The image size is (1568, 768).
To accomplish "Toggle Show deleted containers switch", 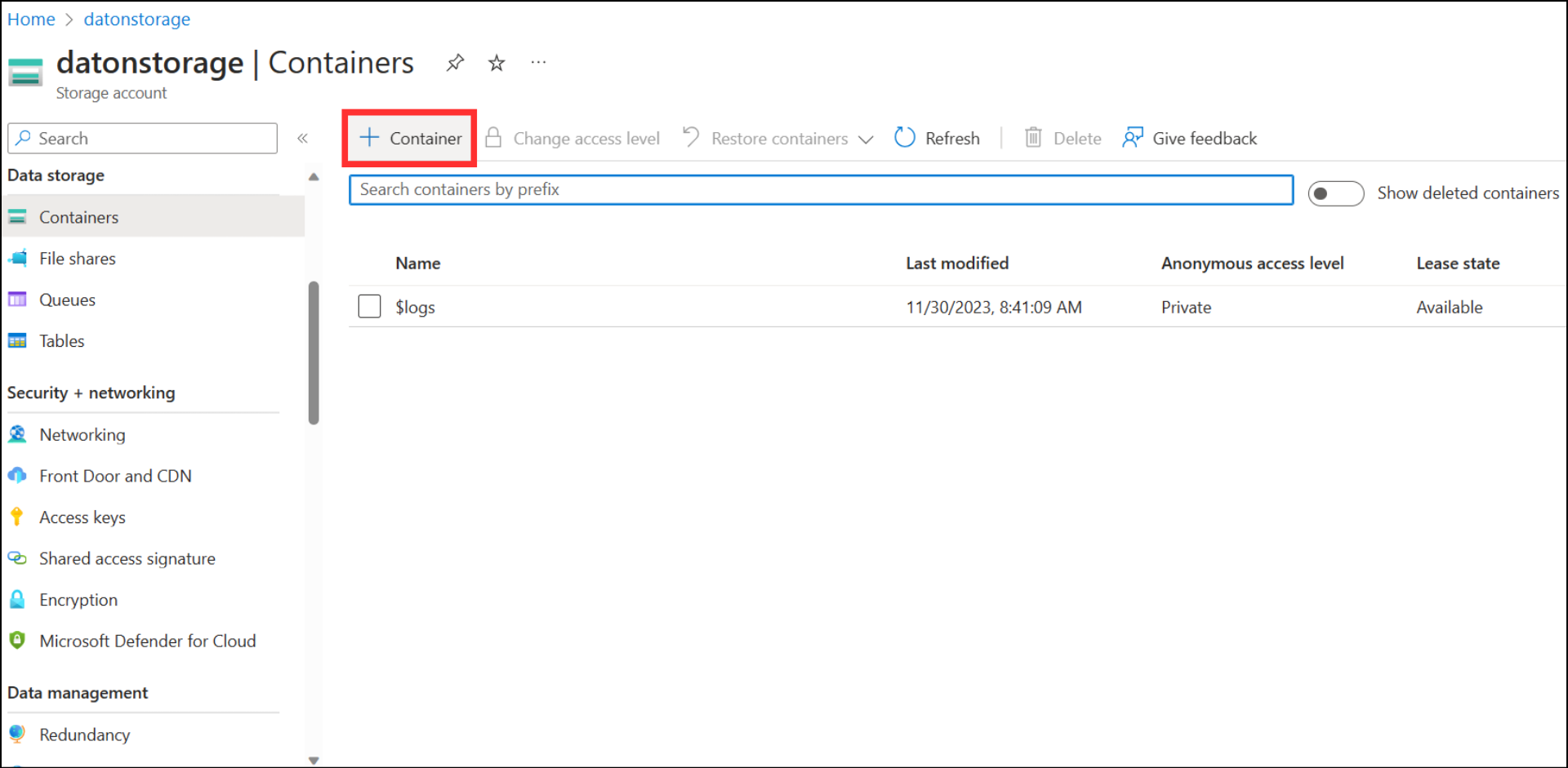I will click(x=1335, y=193).
